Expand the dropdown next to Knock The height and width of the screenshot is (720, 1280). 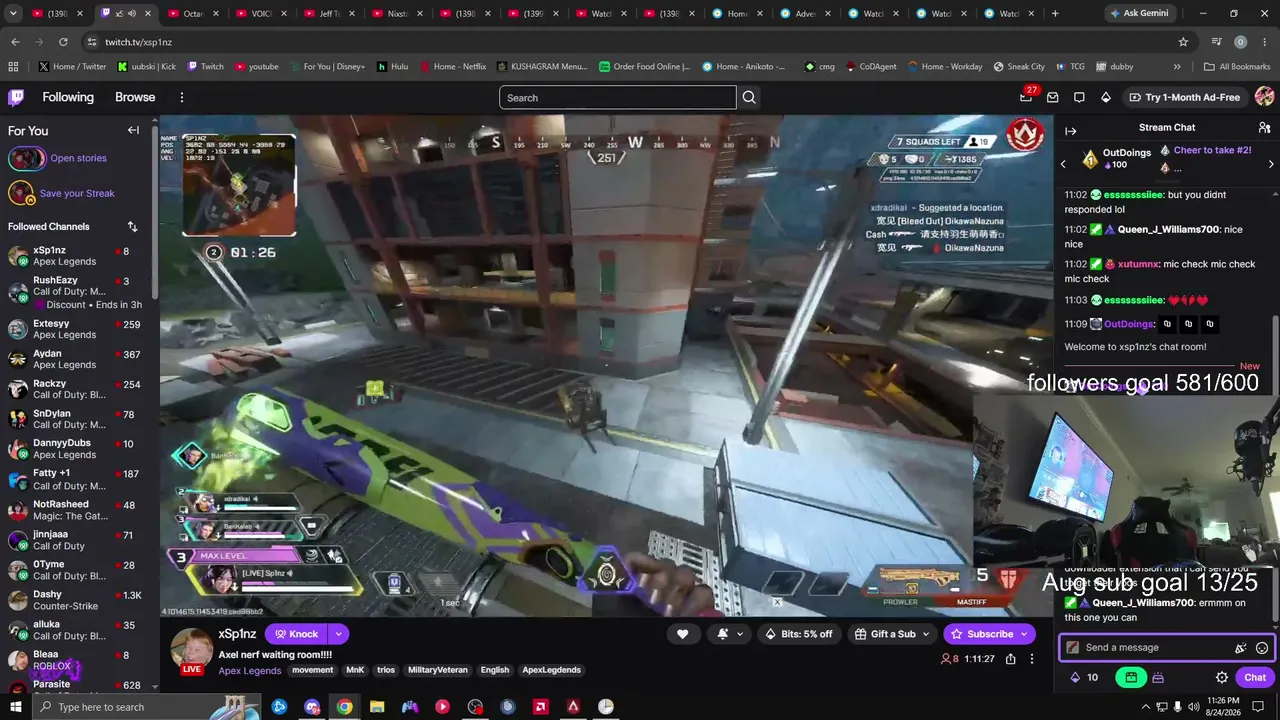tap(339, 634)
